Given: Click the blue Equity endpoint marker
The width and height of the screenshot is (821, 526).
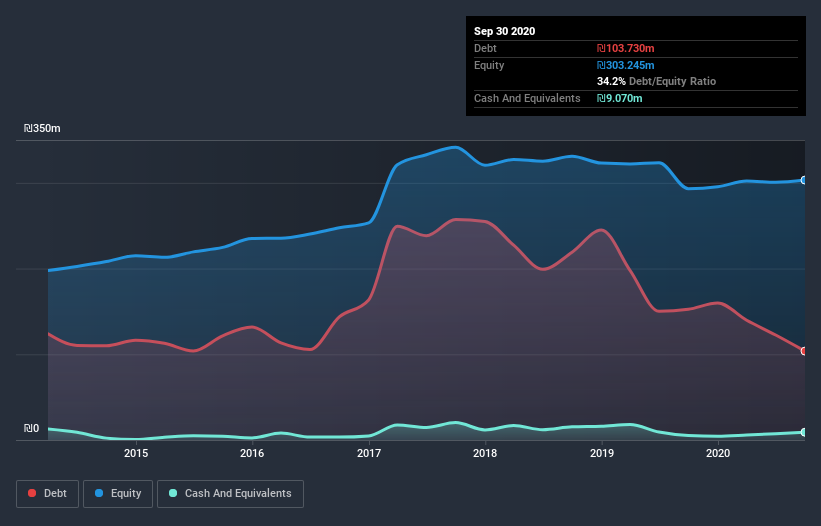Looking at the screenshot, I should coord(804,180).
